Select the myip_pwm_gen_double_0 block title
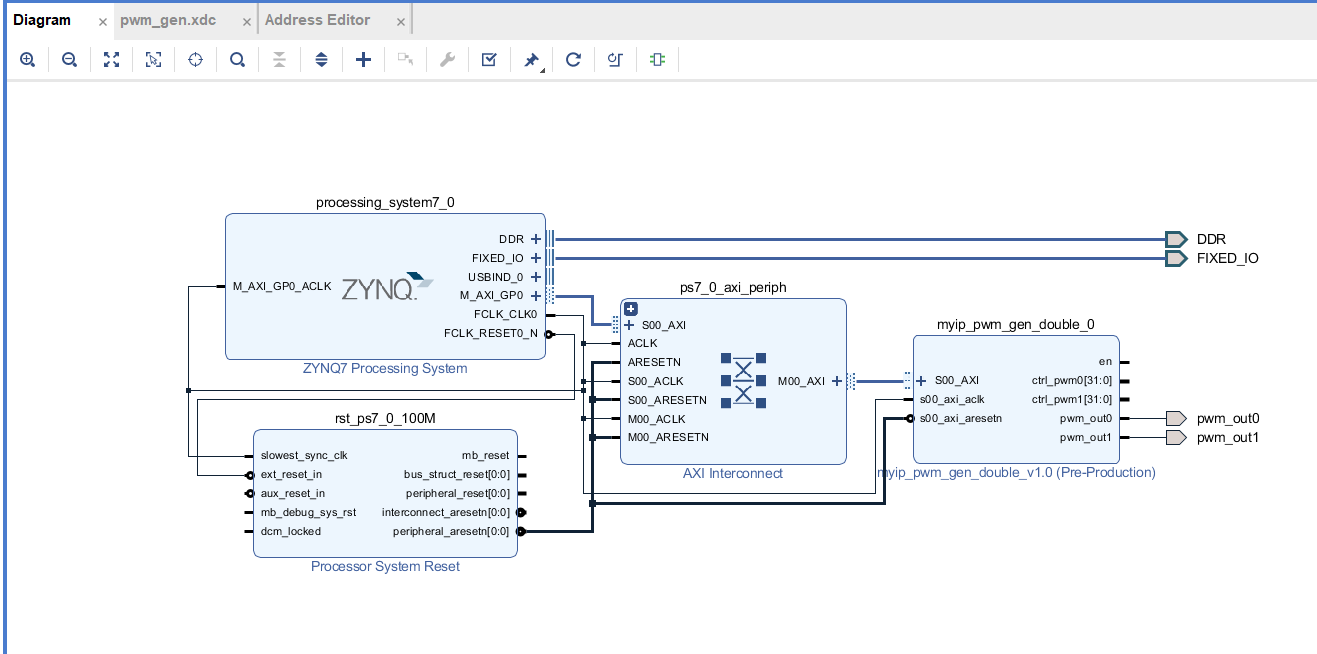The width and height of the screenshot is (1317, 654). [1016, 324]
